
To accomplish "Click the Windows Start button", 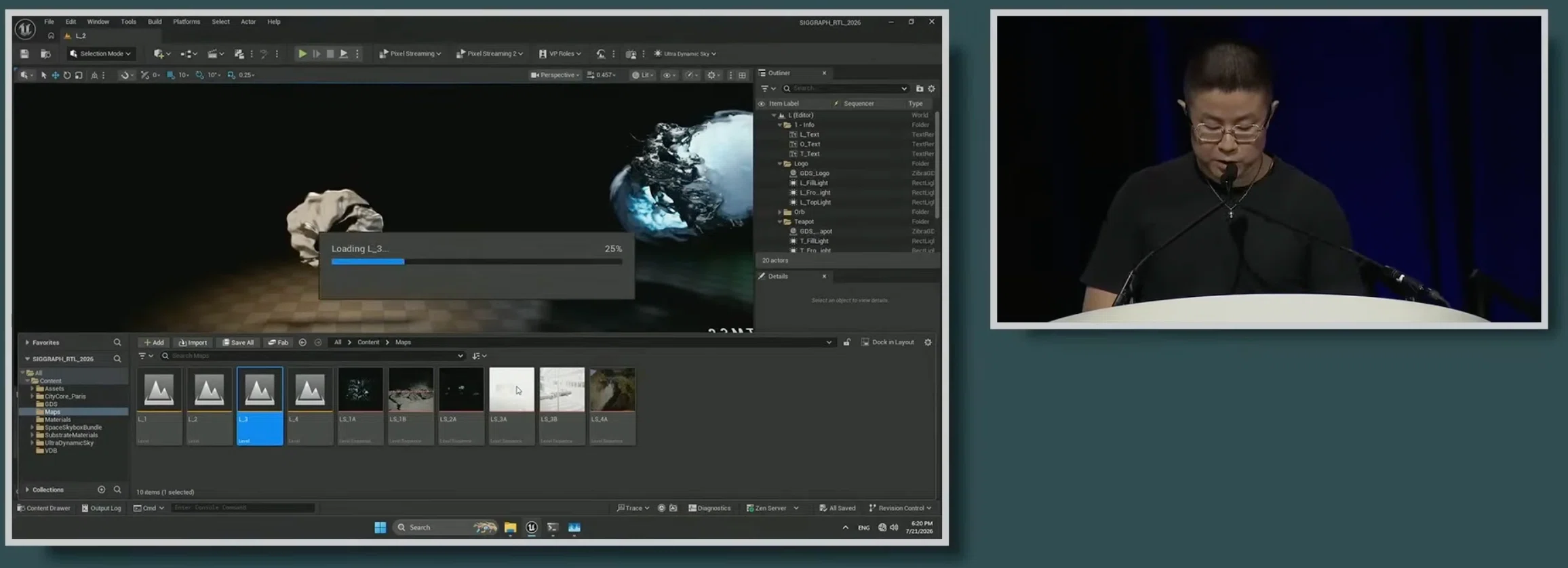I will [380, 527].
